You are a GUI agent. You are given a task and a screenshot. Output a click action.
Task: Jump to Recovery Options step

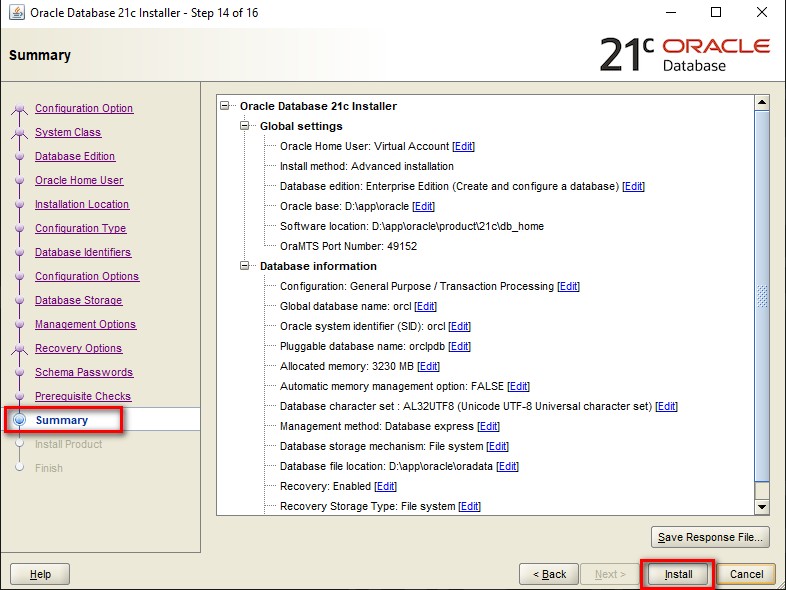pos(78,349)
